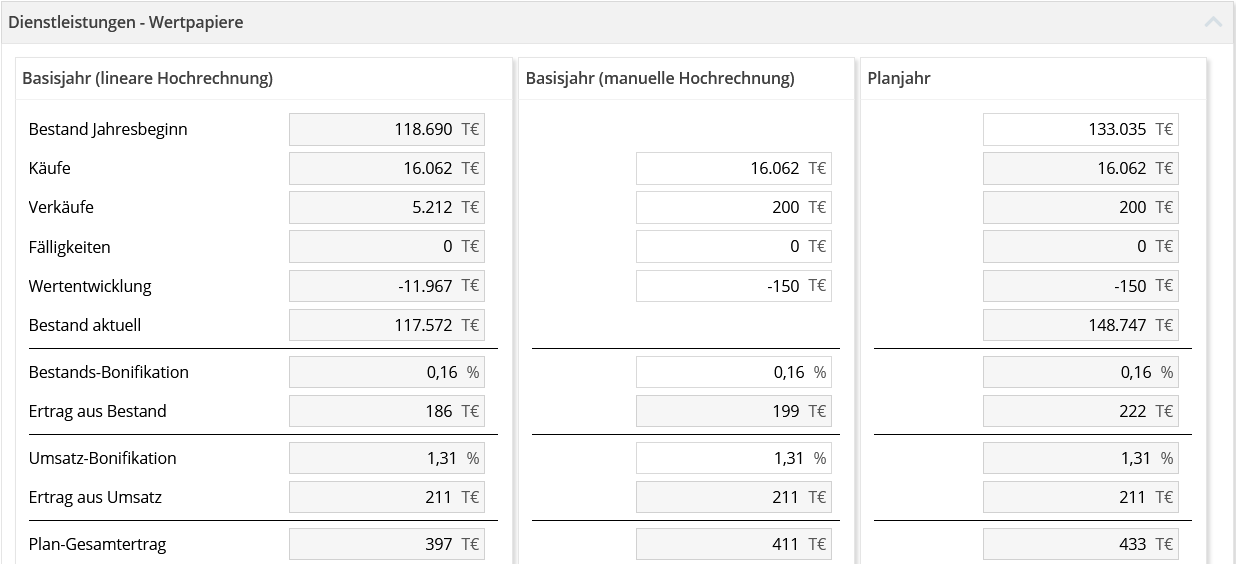Viewport: 1236px width, 564px height.
Task: Edit Bestands-Bonifikation percent in the manuelle Hochrechnung column
Action: pos(733,372)
